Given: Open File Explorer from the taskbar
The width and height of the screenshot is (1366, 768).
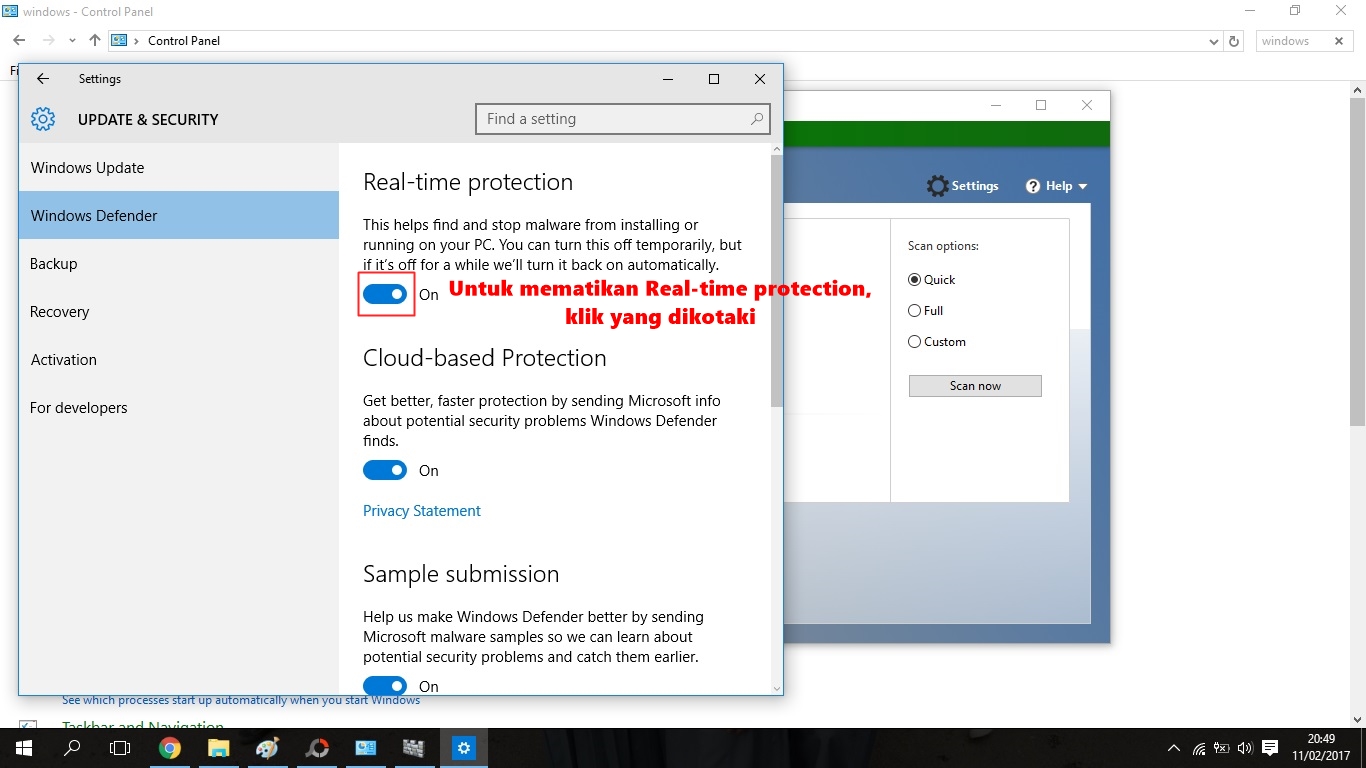Looking at the screenshot, I should click(218, 748).
